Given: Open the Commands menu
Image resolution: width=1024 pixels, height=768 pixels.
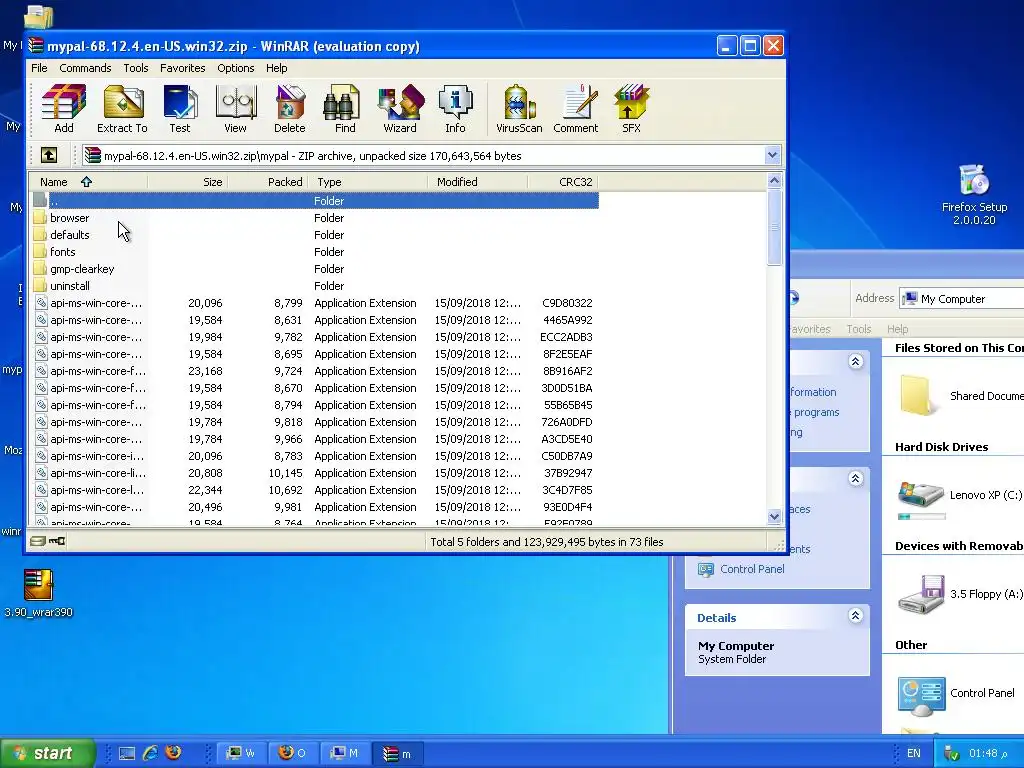Looking at the screenshot, I should [x=85, y=68].
